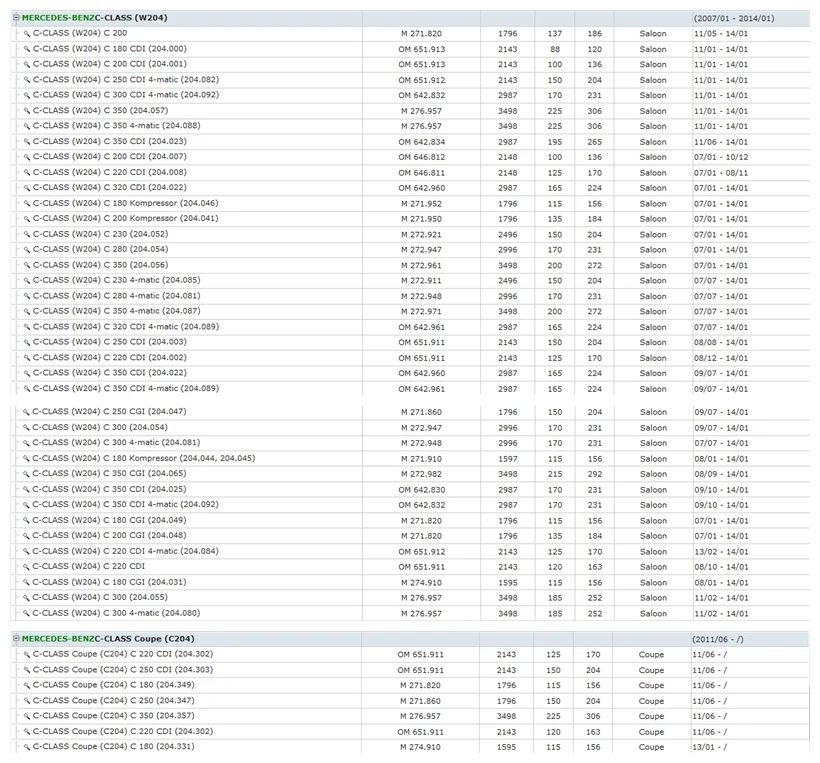Collapse the MERCEDES-BENZ C-CLASS (W204) group
Image resolution: width=820 pixels, height=763 pixels.
click(16, 18)
